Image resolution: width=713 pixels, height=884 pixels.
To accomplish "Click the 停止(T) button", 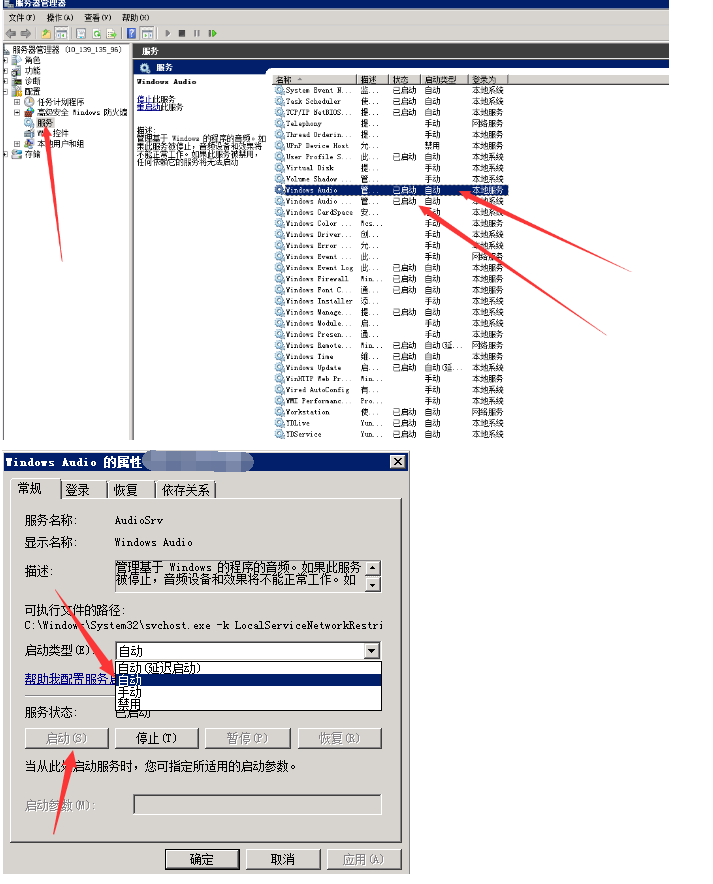I will pos(155,738).
